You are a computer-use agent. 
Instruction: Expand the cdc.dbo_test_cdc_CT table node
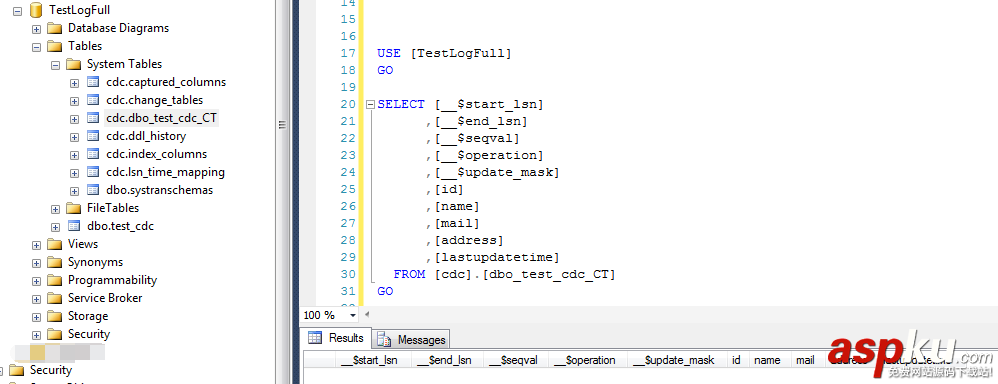(74, 118)
